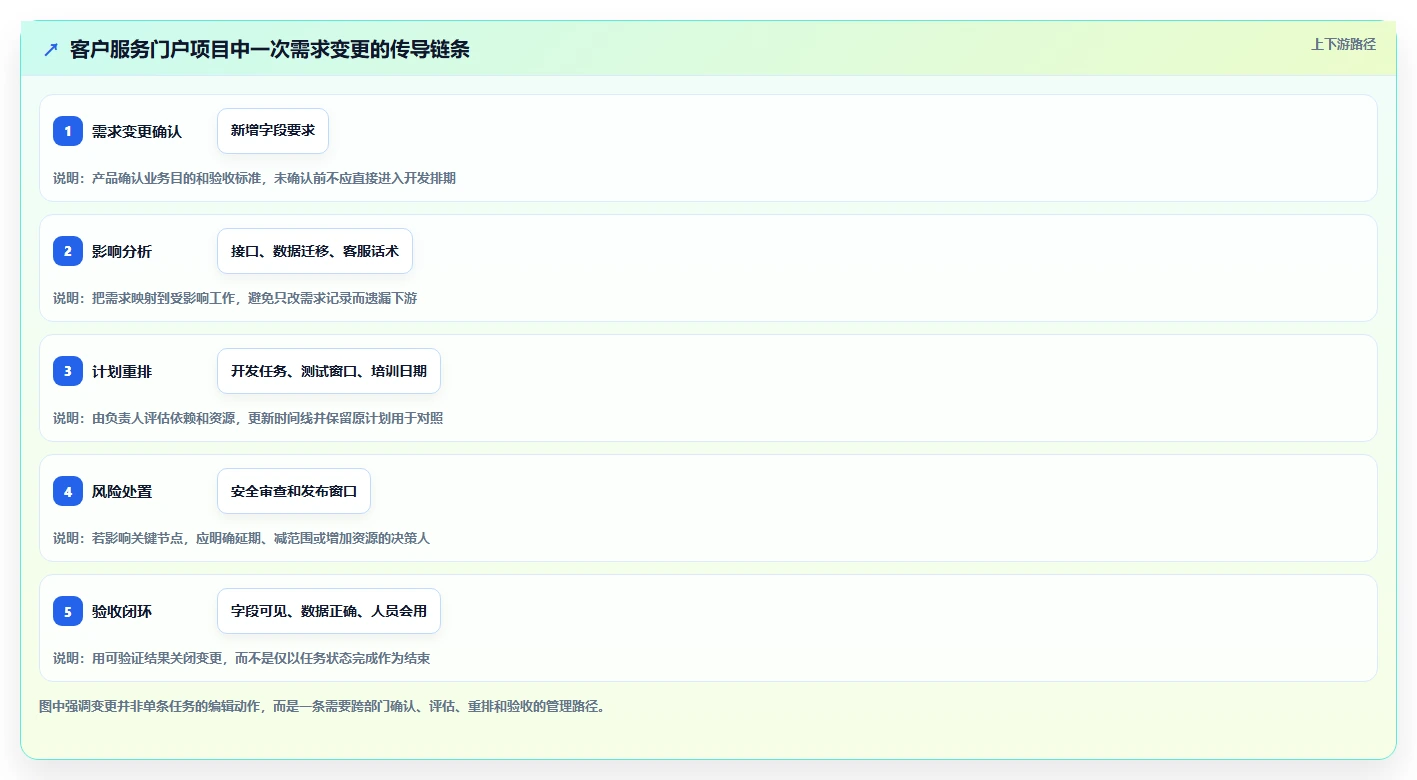Click the title 客户服务门户项目中一次需求变更的传导链条
Image resolution: width=1417 pixels, height=780 pixels.
pyautogui.click(x=270, y=49)
